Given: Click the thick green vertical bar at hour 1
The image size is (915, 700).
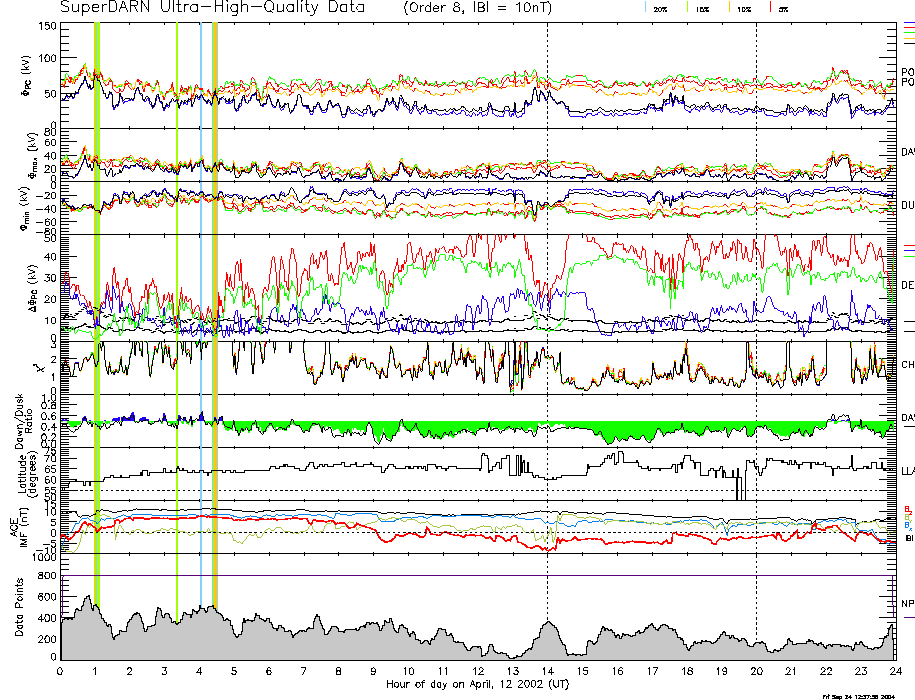Looking at the screenshot, I should [x=96, y=300].
